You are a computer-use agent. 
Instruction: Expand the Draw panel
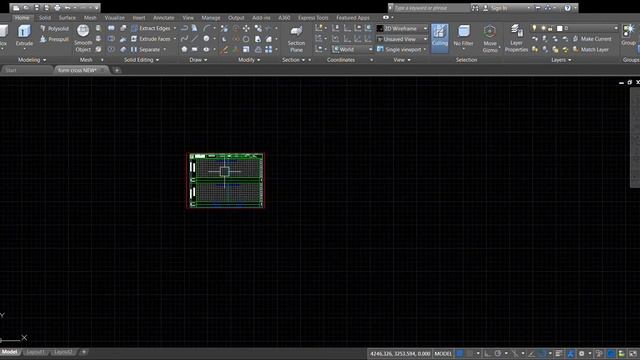(198, 60)
